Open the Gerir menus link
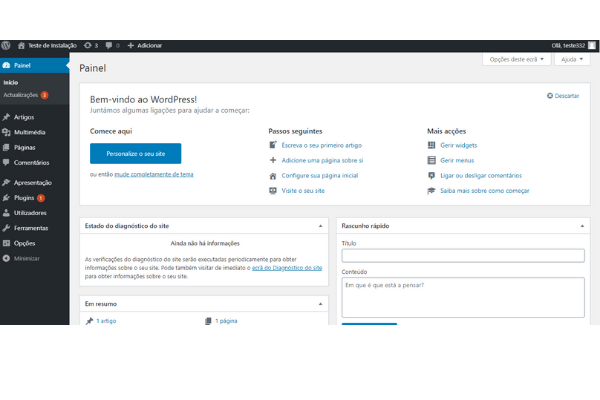The image size is (600, 400). coord(457,160)
